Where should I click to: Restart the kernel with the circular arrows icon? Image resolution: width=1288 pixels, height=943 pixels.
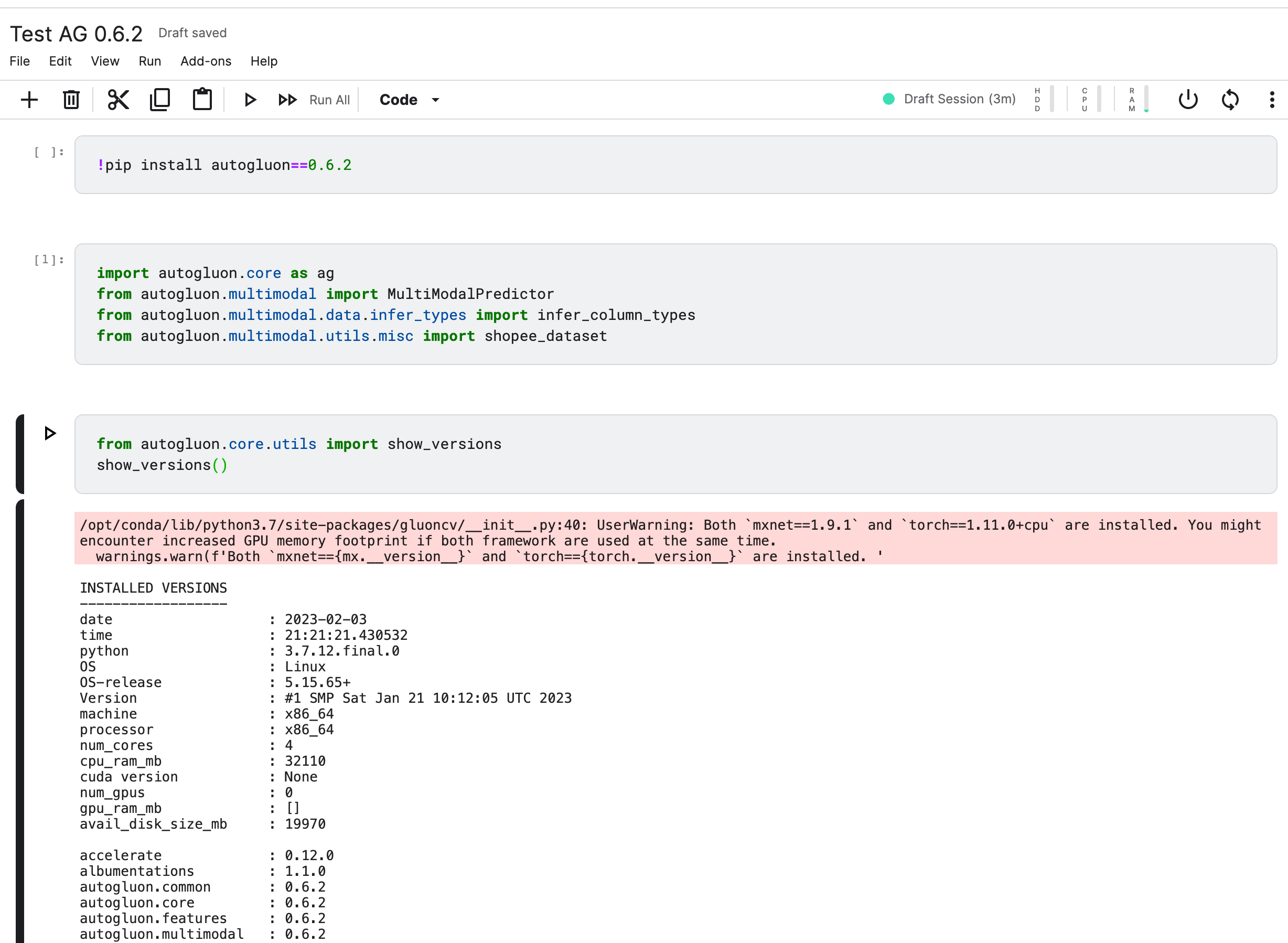coord(1230,99)
